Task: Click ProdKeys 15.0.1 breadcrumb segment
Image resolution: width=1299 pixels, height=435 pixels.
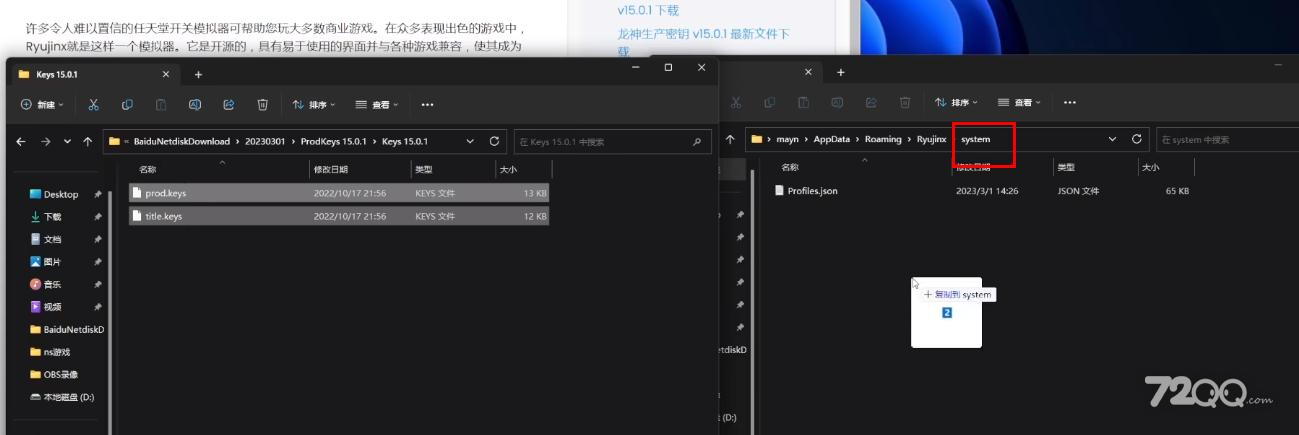Action: pos(334,142)
